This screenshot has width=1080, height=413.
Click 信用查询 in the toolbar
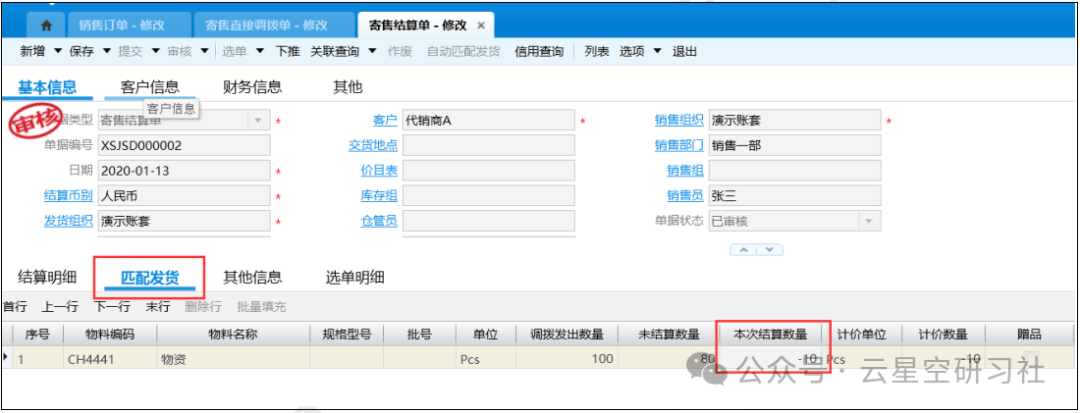[x=538, y=51]
